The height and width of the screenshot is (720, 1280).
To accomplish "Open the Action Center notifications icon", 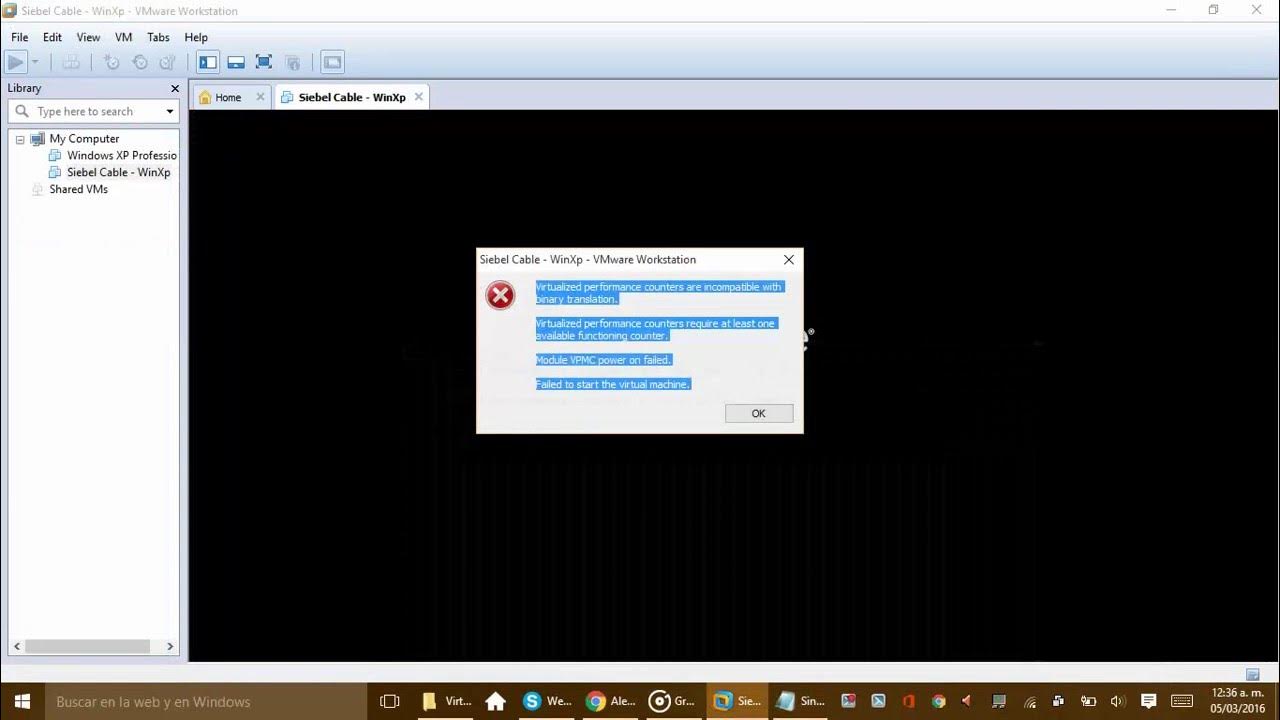I will (x=1149, y=701).
